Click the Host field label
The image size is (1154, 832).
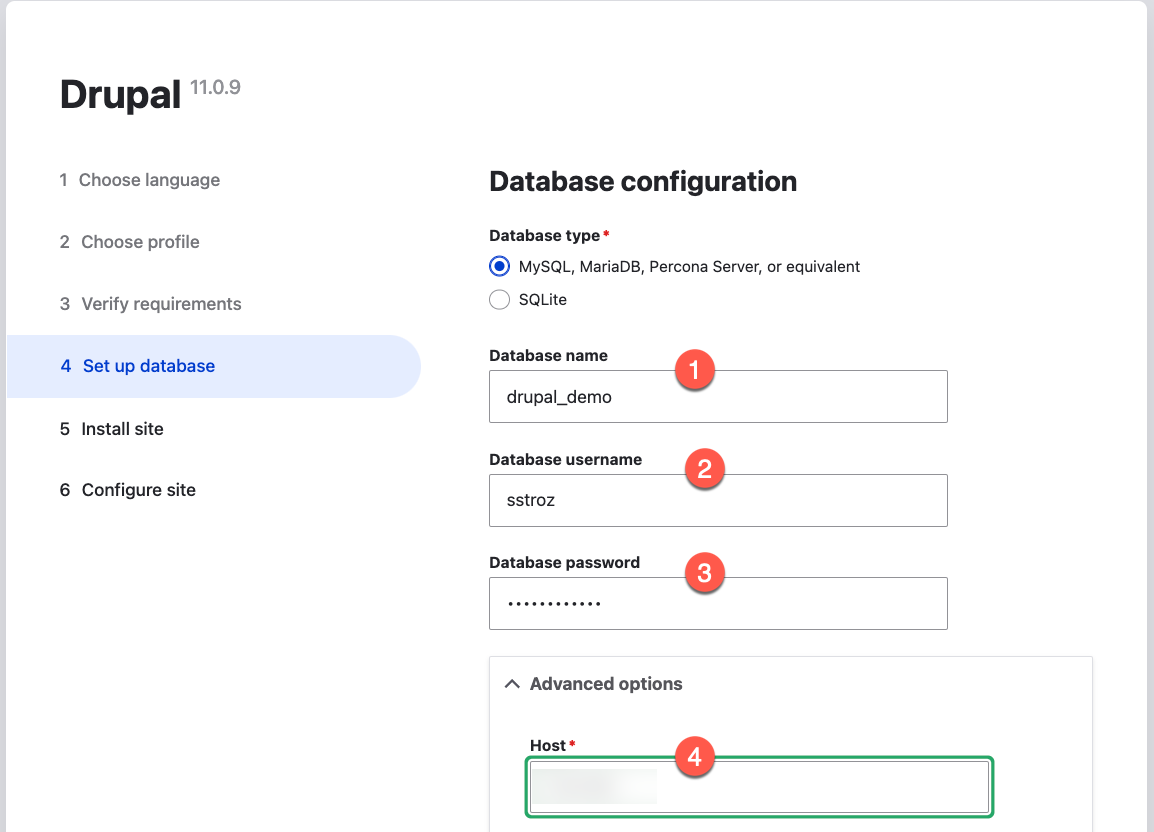pos(548,746)
